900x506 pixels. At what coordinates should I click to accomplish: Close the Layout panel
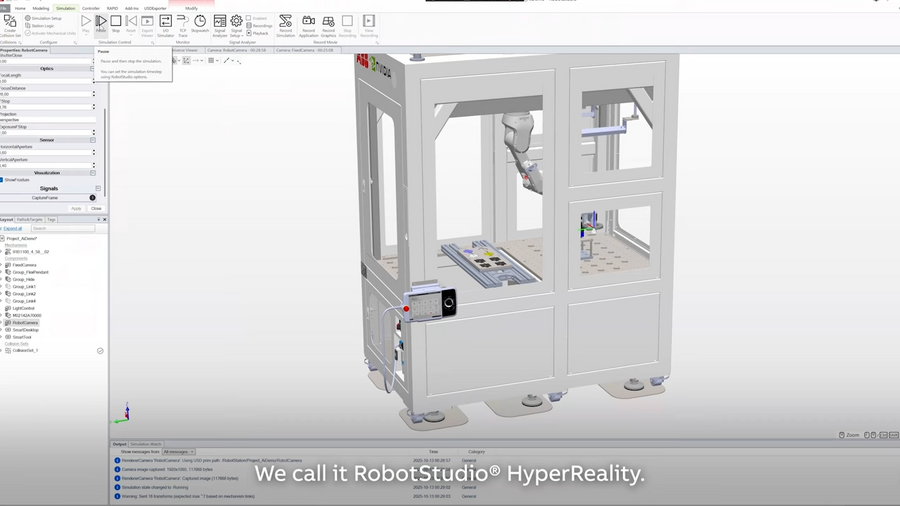(x=104, y=220)
